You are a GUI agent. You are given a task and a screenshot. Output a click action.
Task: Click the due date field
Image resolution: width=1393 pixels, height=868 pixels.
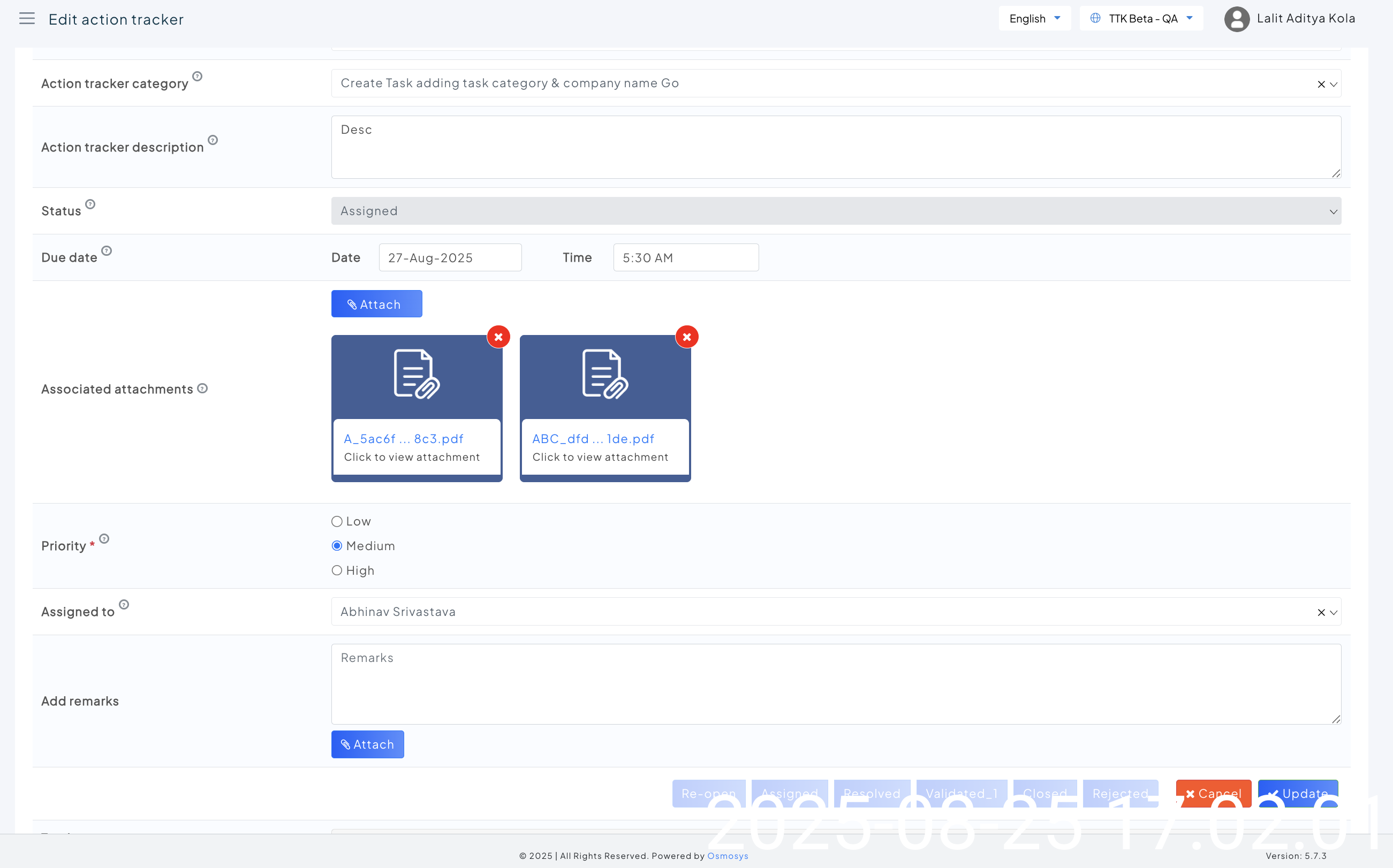coord(450,258)
